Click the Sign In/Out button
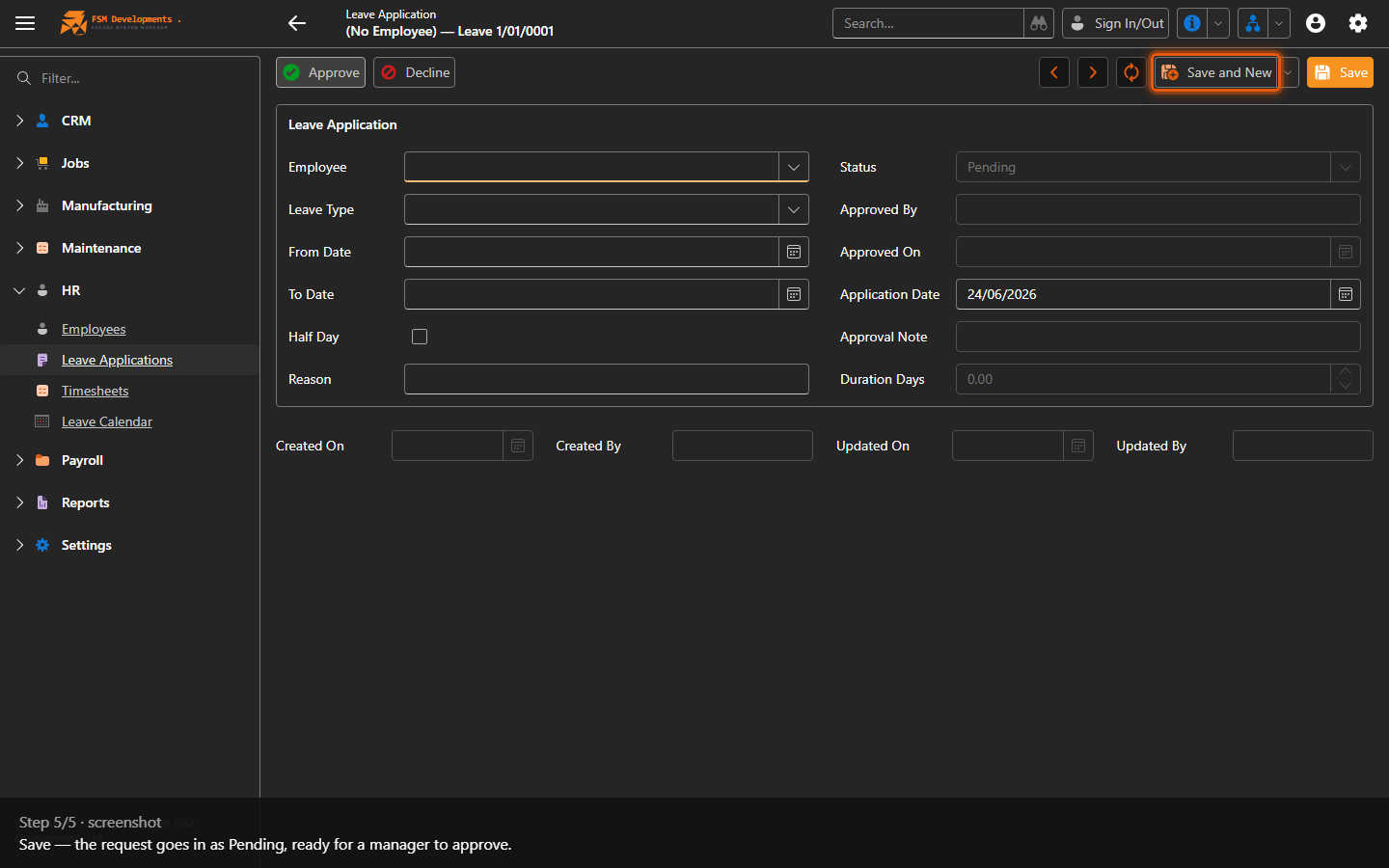This screenshot has height=868, width=1389. 1116,23
